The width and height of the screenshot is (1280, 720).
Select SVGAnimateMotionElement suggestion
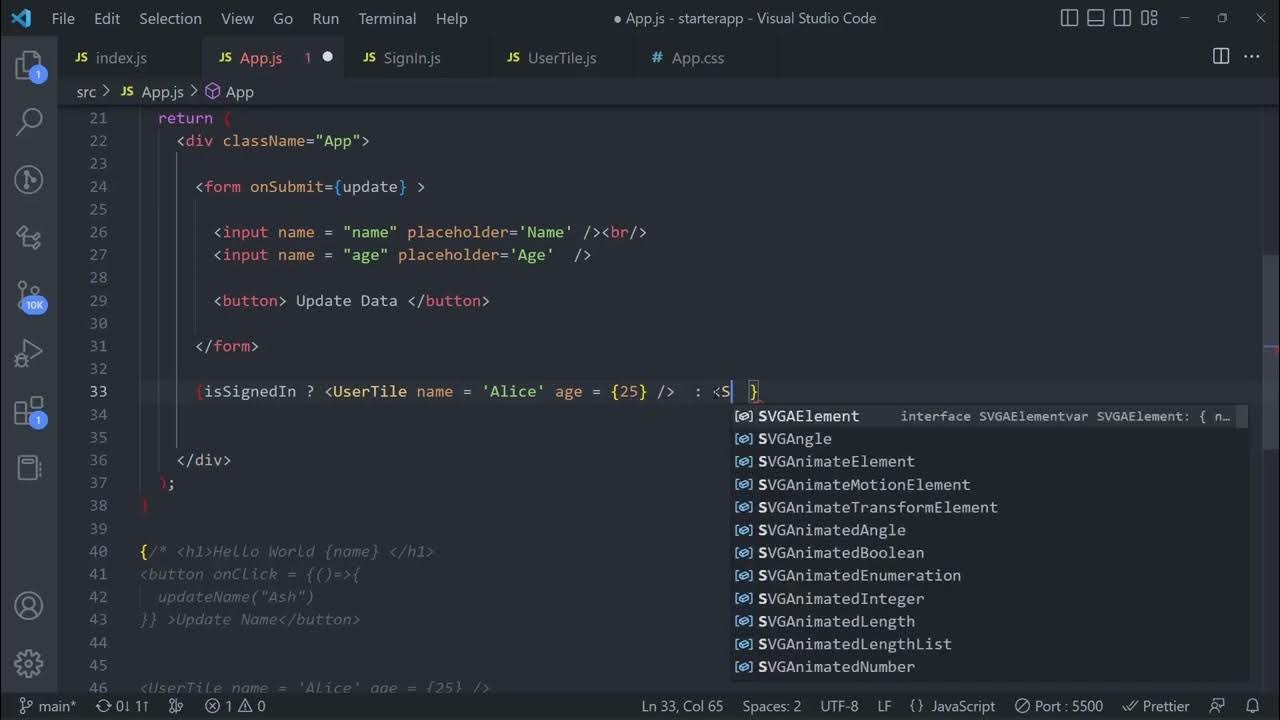989,485
